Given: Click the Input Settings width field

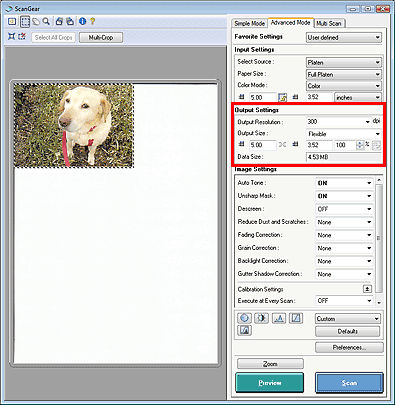Looking at the screenshot, I should [262, 97].
